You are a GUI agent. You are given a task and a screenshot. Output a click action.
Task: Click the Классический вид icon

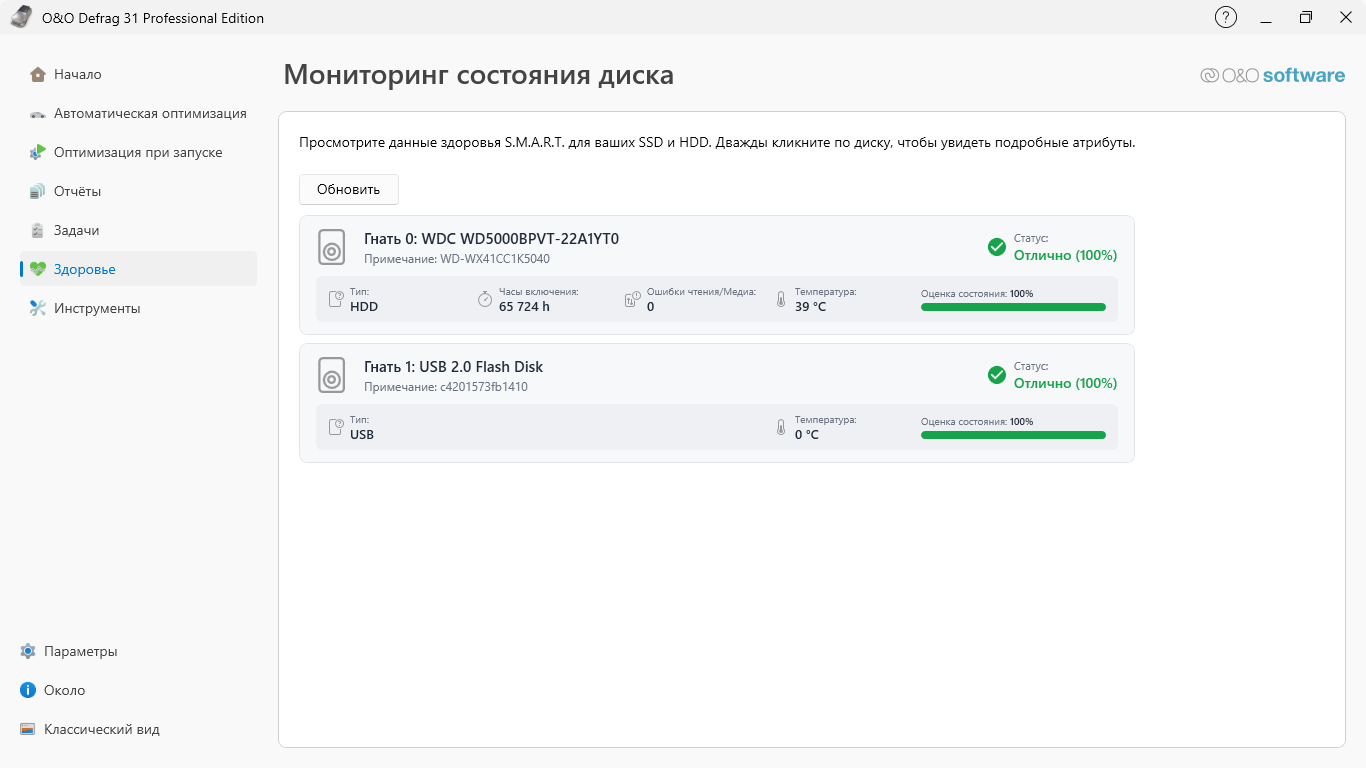coord(28,729)
